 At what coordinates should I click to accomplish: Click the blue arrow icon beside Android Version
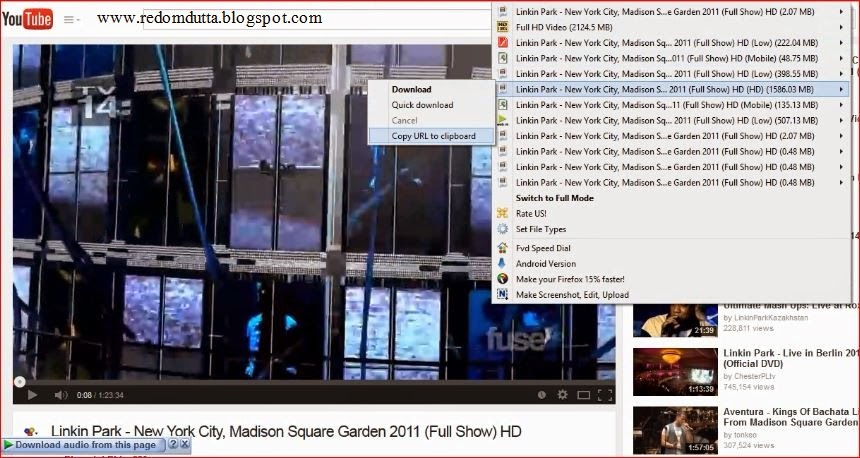(502, 264)
